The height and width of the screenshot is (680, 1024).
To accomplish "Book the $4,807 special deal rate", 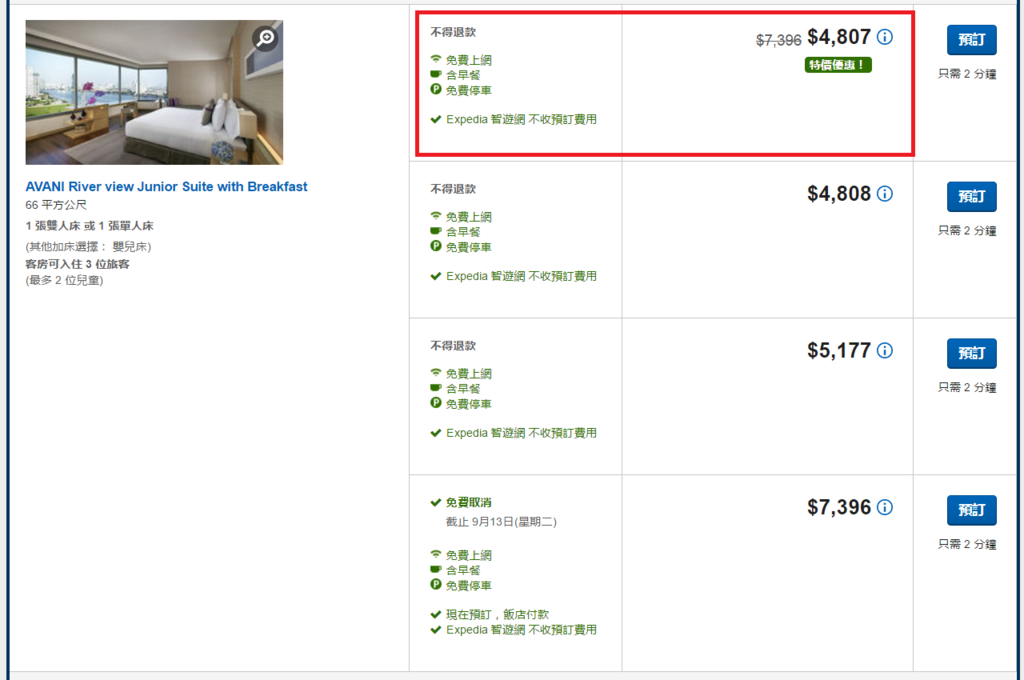I will click(x=971, y=40).
